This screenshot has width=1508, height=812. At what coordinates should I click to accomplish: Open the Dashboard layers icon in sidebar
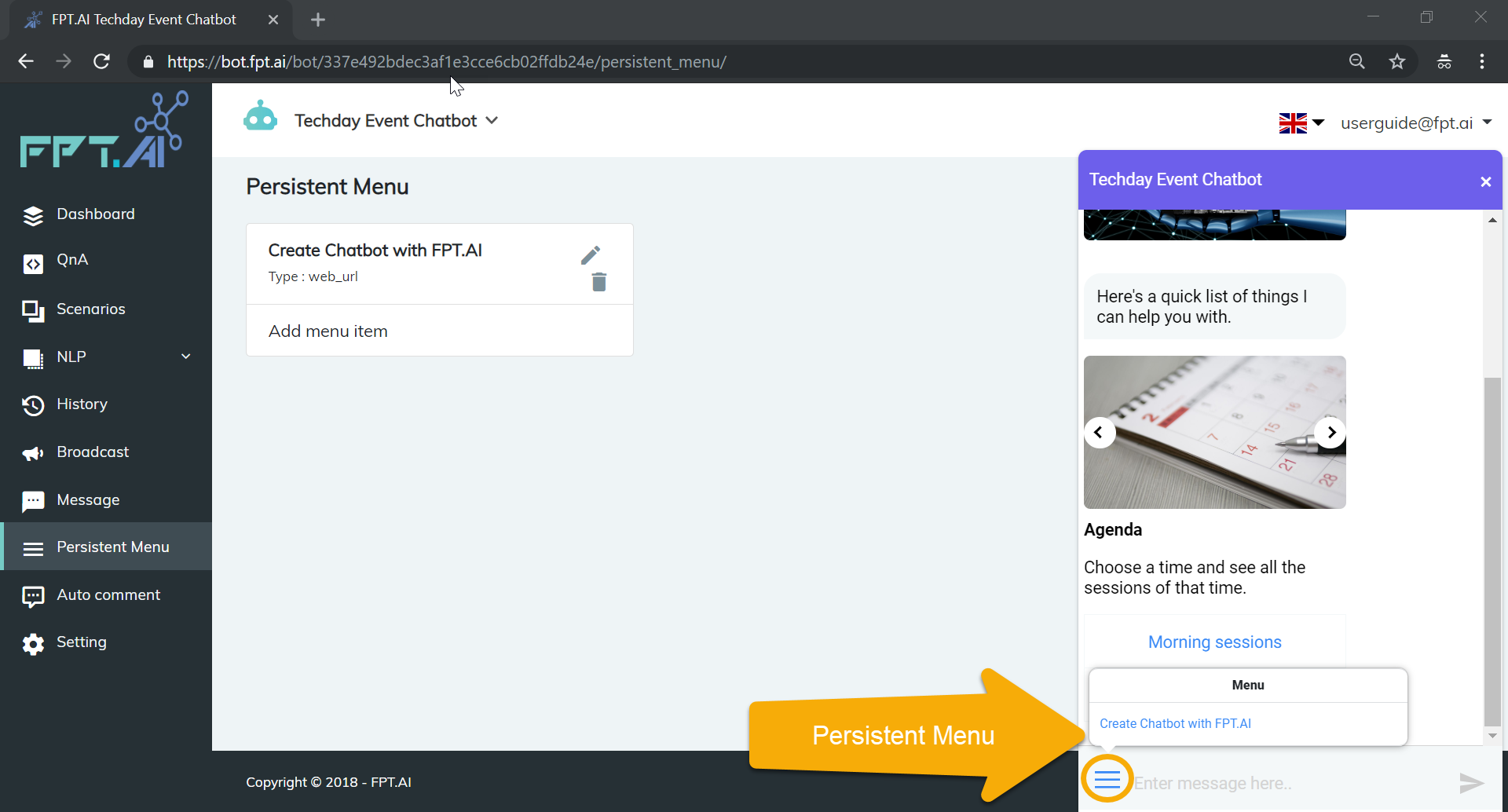(x=33, y=215)
